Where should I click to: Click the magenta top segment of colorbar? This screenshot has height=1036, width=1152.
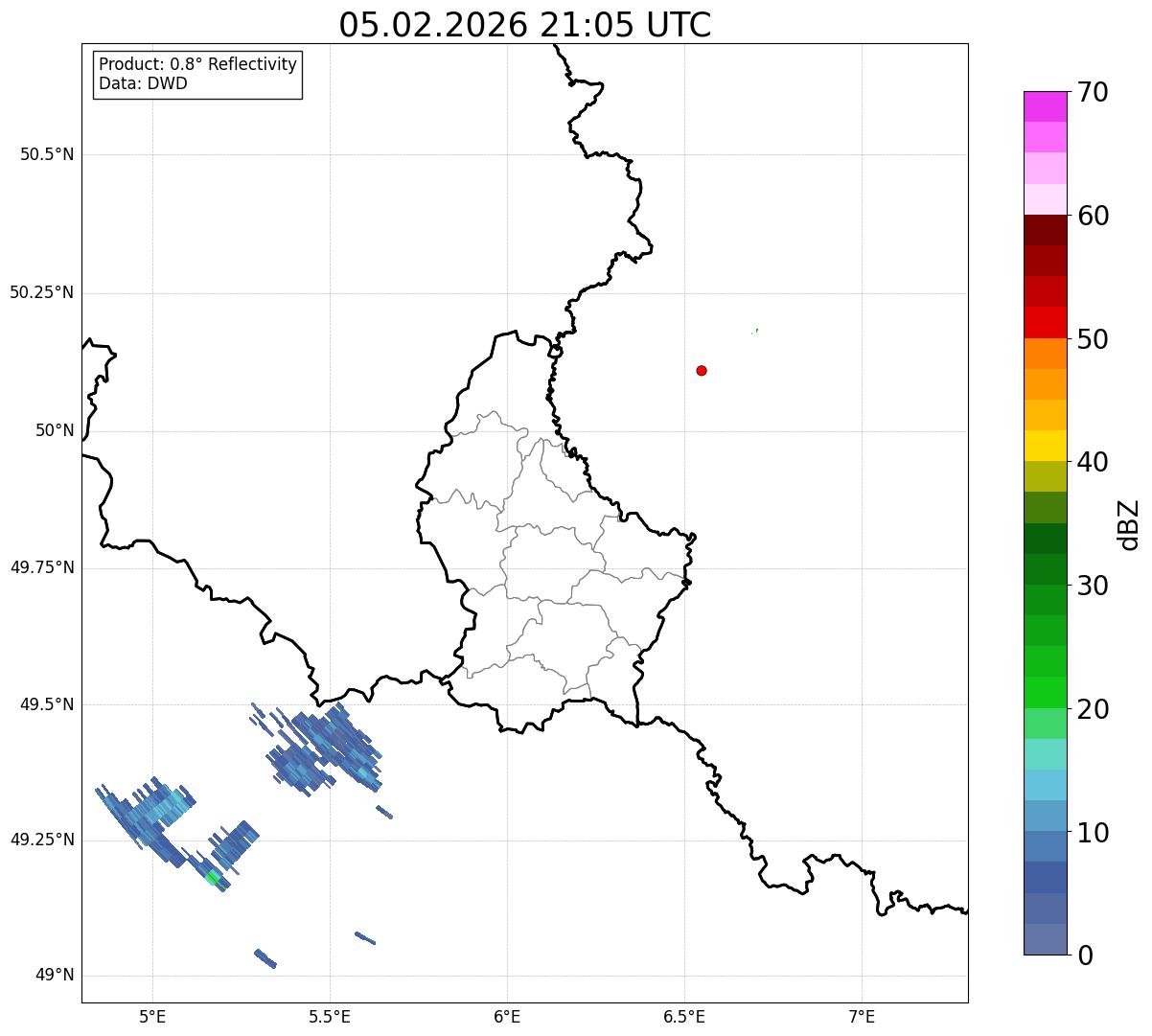click(x=1045, y=106)
